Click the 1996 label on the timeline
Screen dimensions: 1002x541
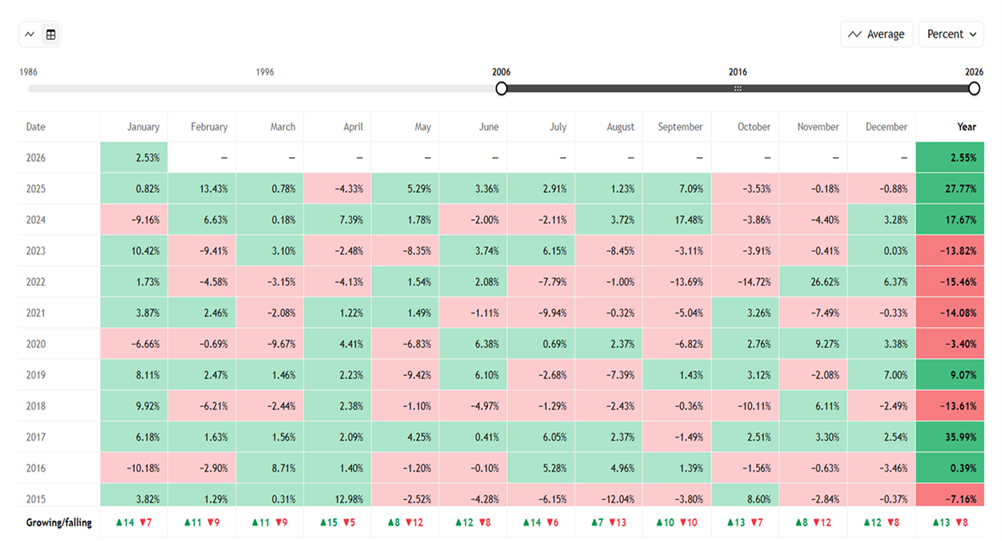click(265, 72)
